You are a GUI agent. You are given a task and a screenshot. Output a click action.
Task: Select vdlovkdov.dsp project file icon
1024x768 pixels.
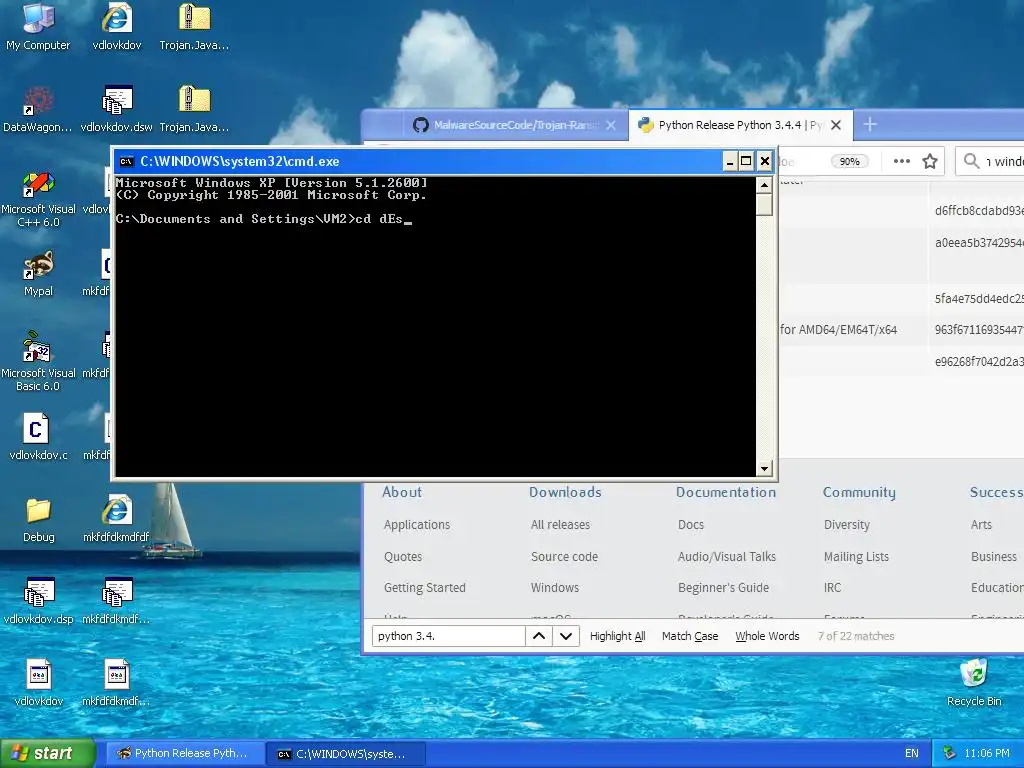[38, 601]
